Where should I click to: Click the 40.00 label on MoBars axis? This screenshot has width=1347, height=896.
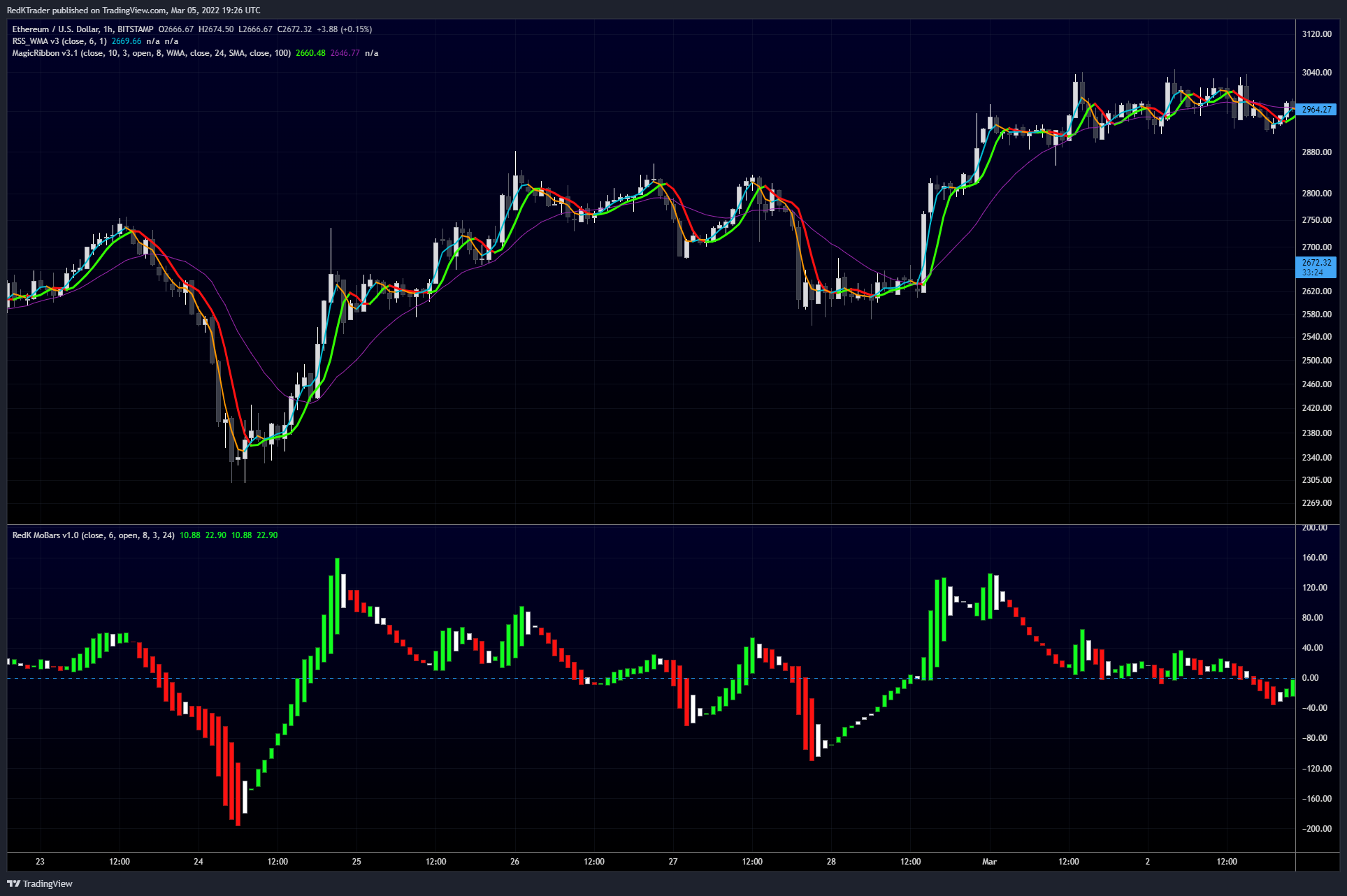pos(1312,648)
